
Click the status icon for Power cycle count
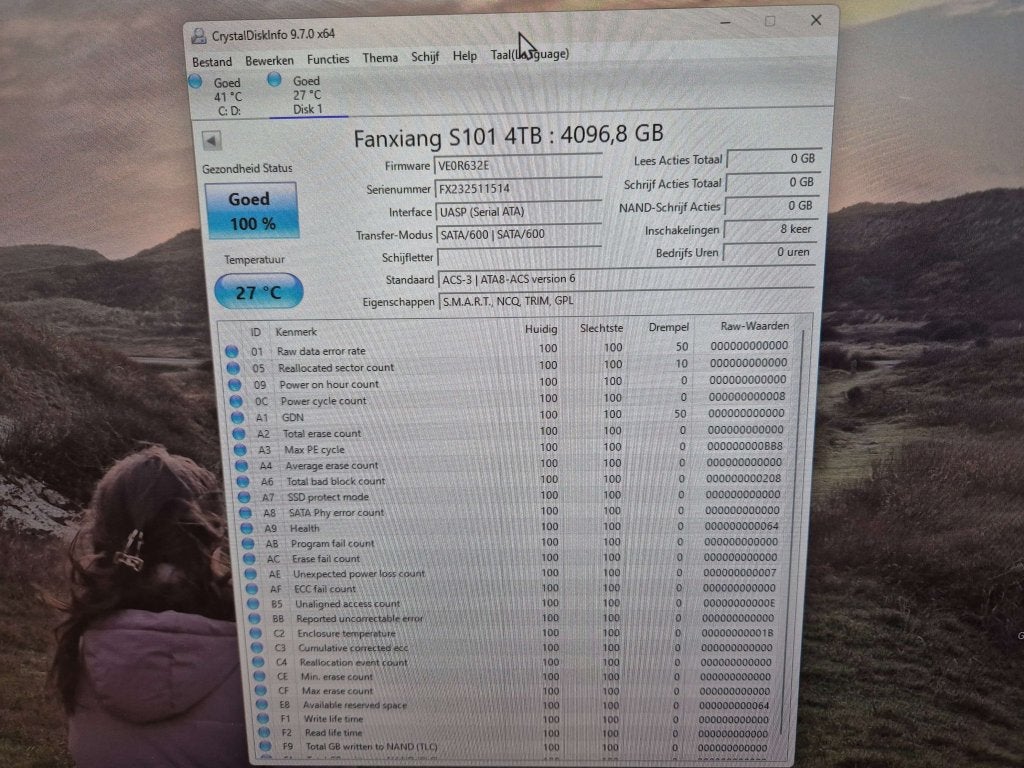(236, 401)
